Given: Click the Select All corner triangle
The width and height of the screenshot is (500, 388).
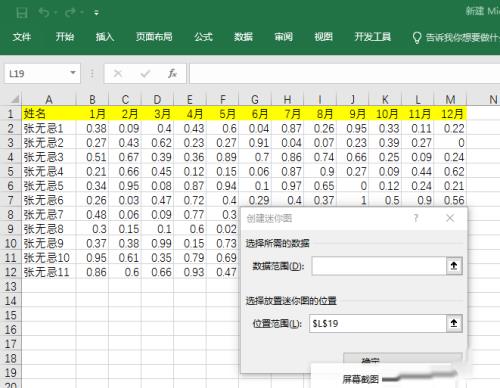Looking at the screenshot, I should 14,99.
